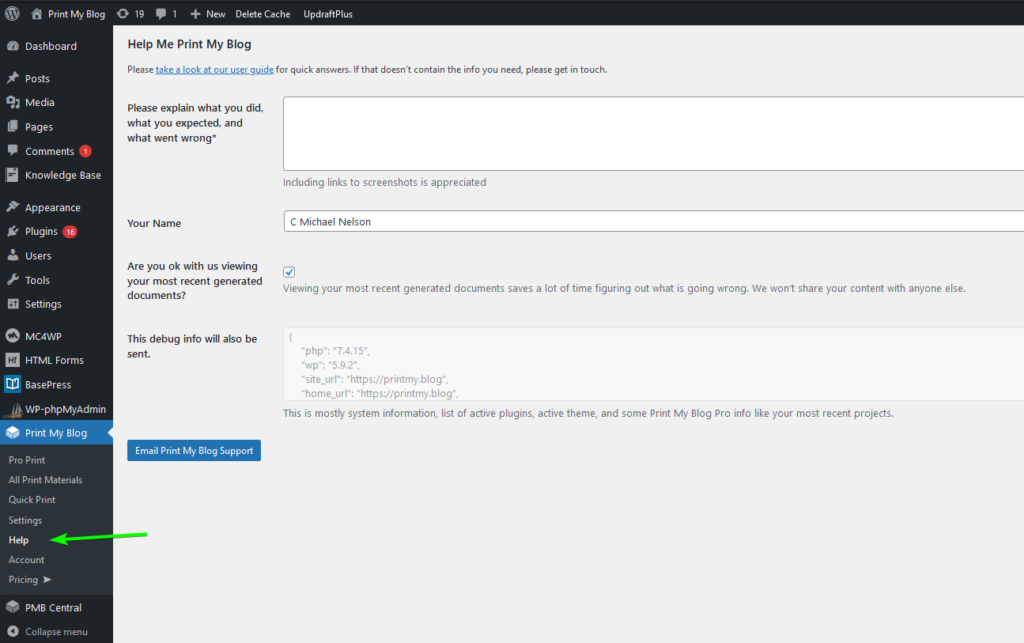Image resolution: width=1024 pixels, height=643 pixels.
Task: Click the debug info text box
Action: [653, 364]
